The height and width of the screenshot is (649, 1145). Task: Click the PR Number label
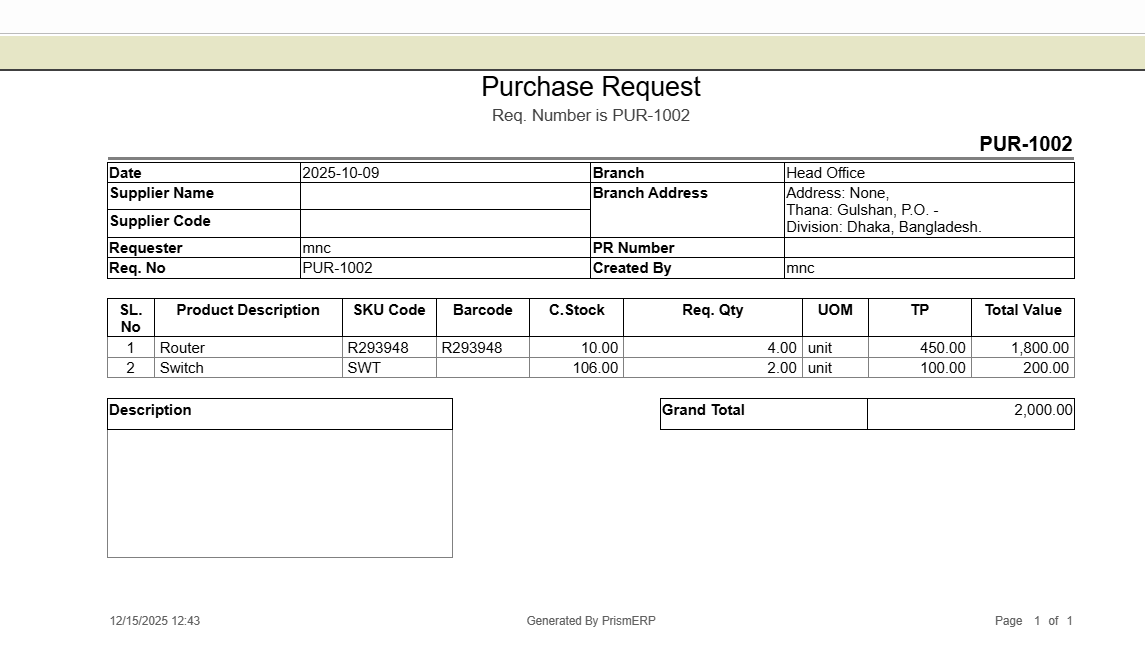pyautogui.click(x=633, y=247)
